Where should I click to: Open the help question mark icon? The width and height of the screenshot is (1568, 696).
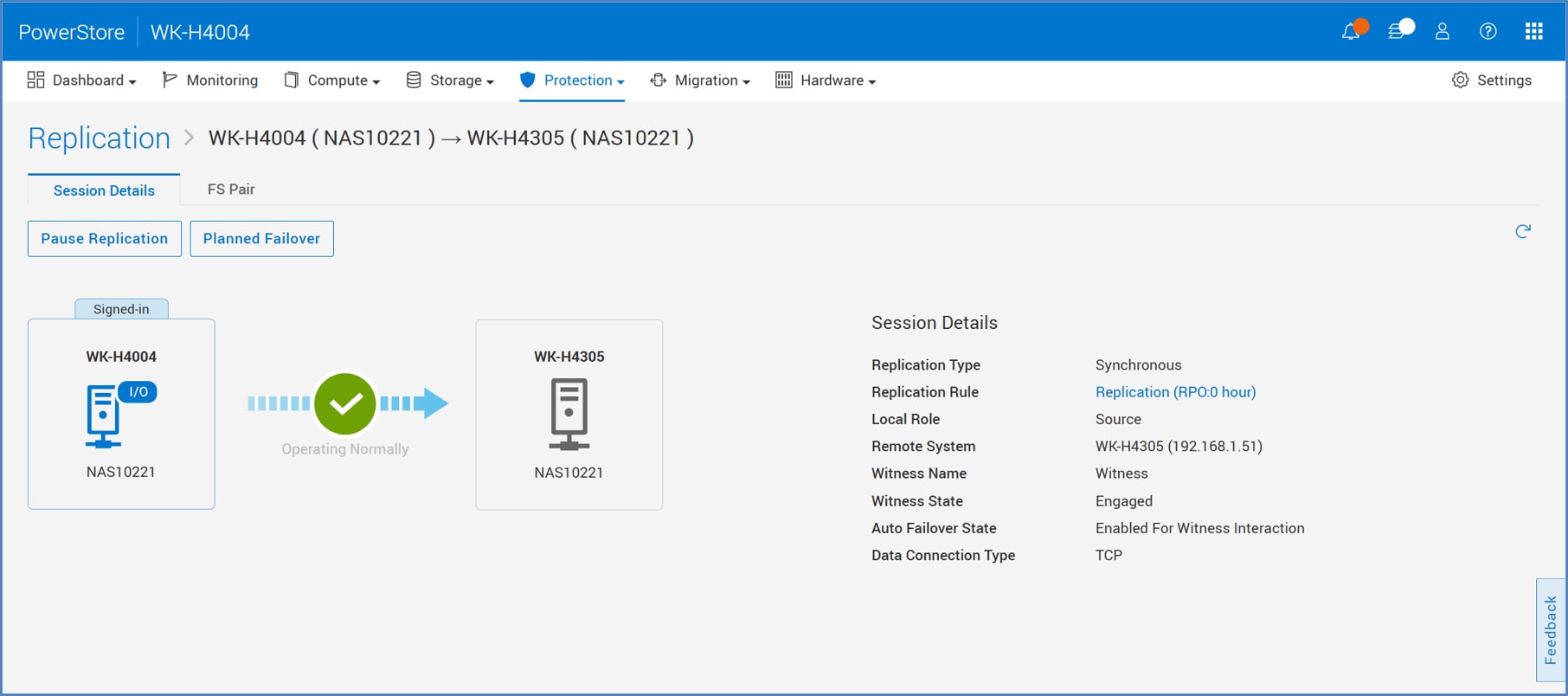(x=1488, y=32)
